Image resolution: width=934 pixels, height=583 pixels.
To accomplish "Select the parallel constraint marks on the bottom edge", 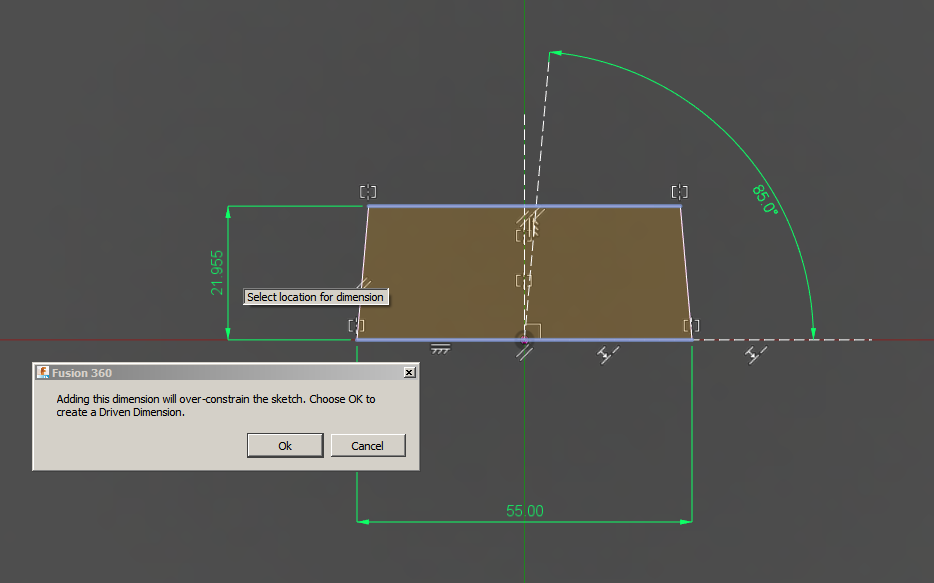I will coord(524,351).
